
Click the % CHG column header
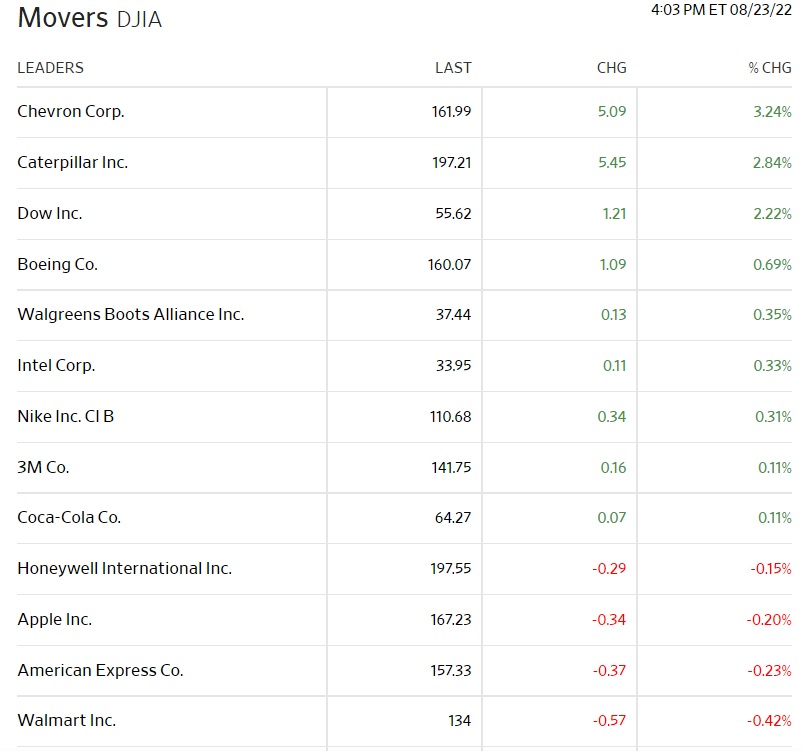tap(770, 68)
